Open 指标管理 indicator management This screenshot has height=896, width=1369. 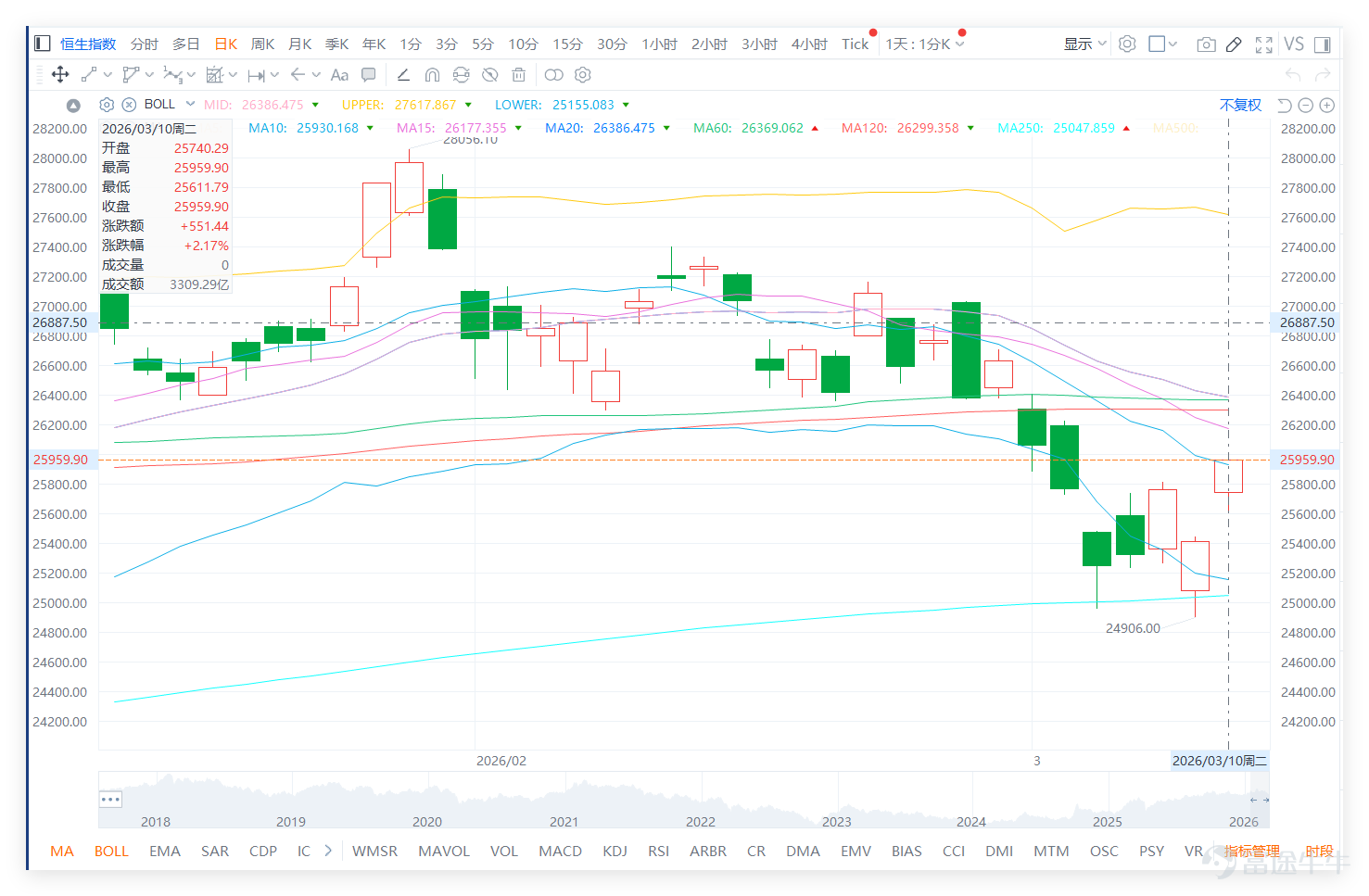click(1251, 851)
